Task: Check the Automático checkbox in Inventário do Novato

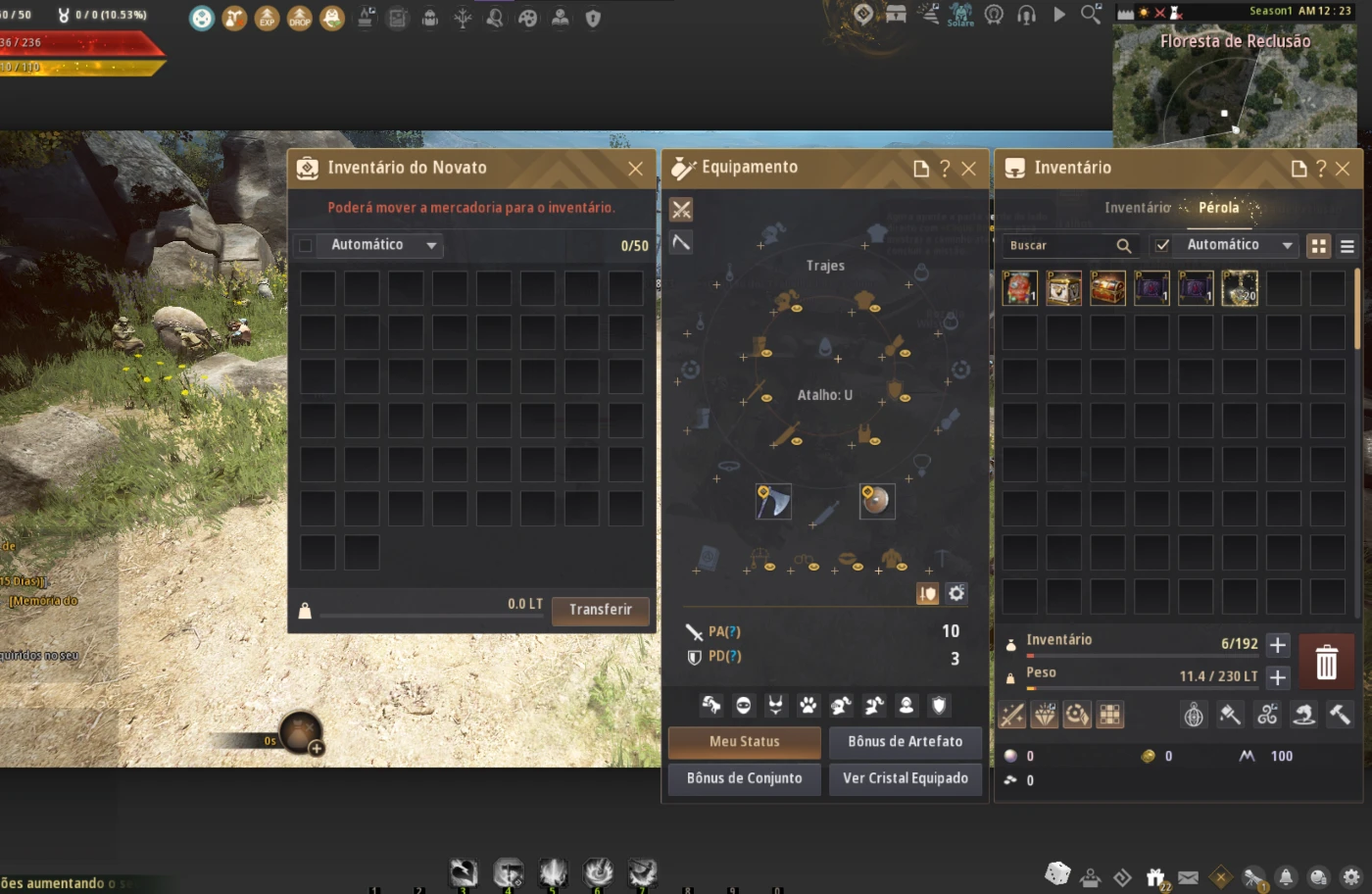Action: 306,245
